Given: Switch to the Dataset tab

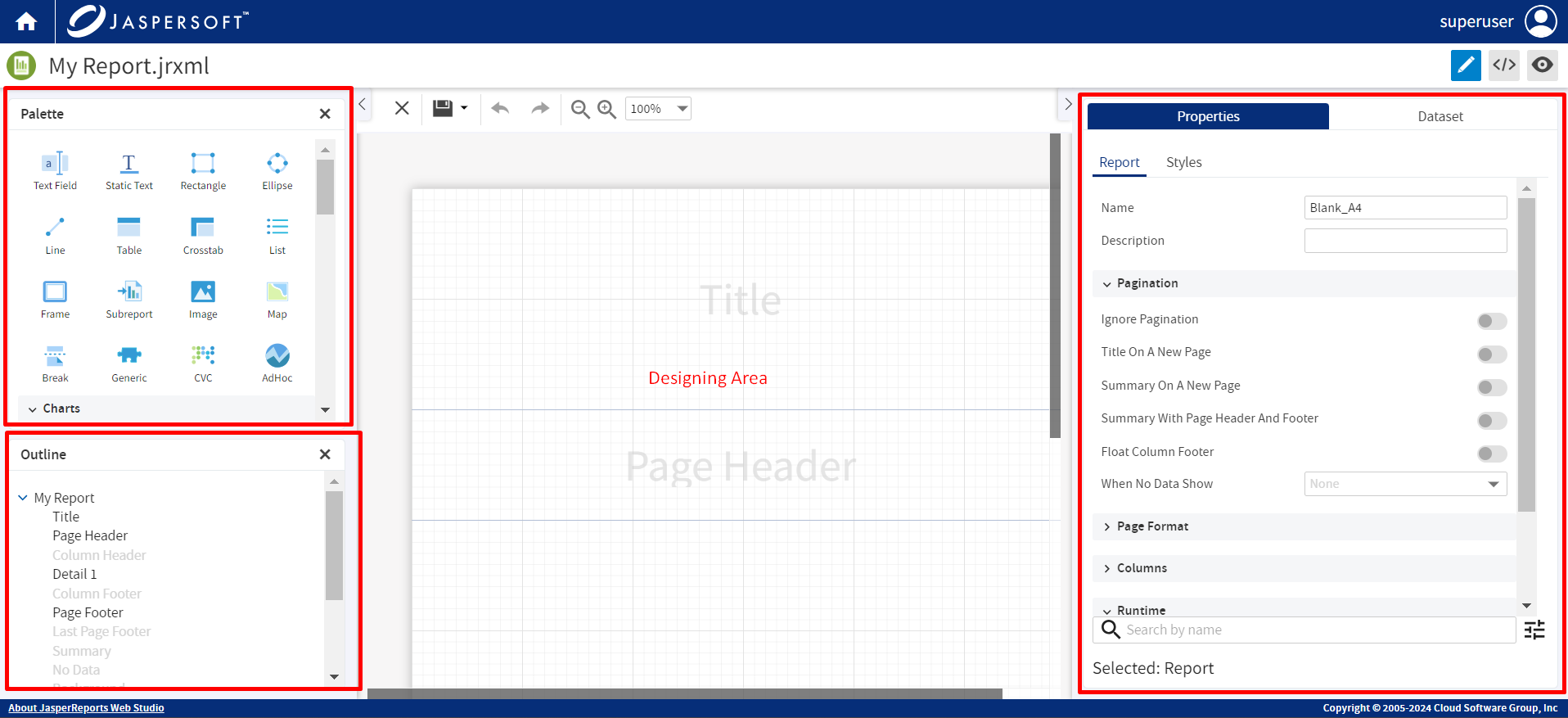Looking at the screenshot, I should [1440, 116].
